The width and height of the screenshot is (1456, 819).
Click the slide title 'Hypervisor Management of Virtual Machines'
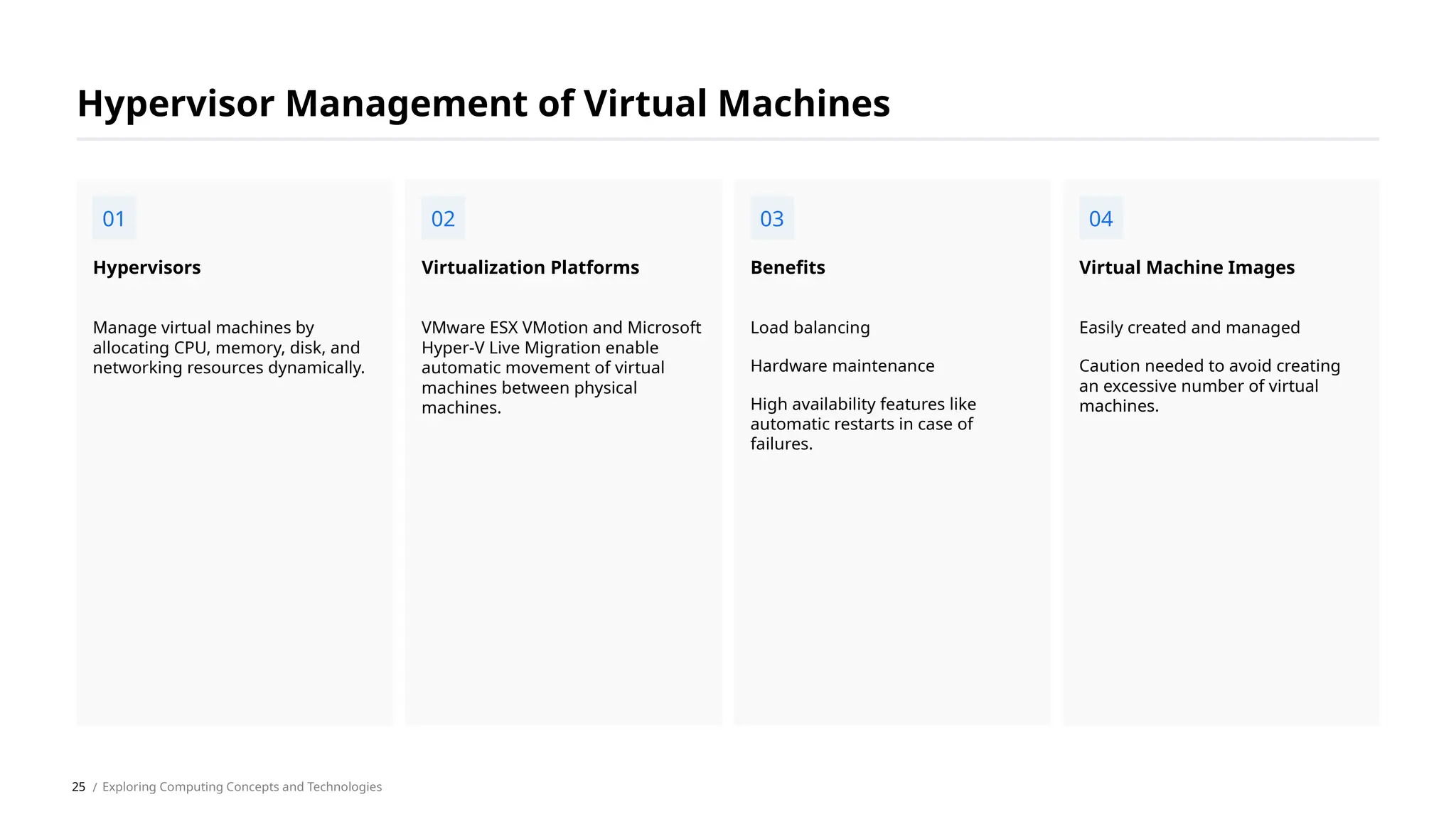(x=483, y=104)
